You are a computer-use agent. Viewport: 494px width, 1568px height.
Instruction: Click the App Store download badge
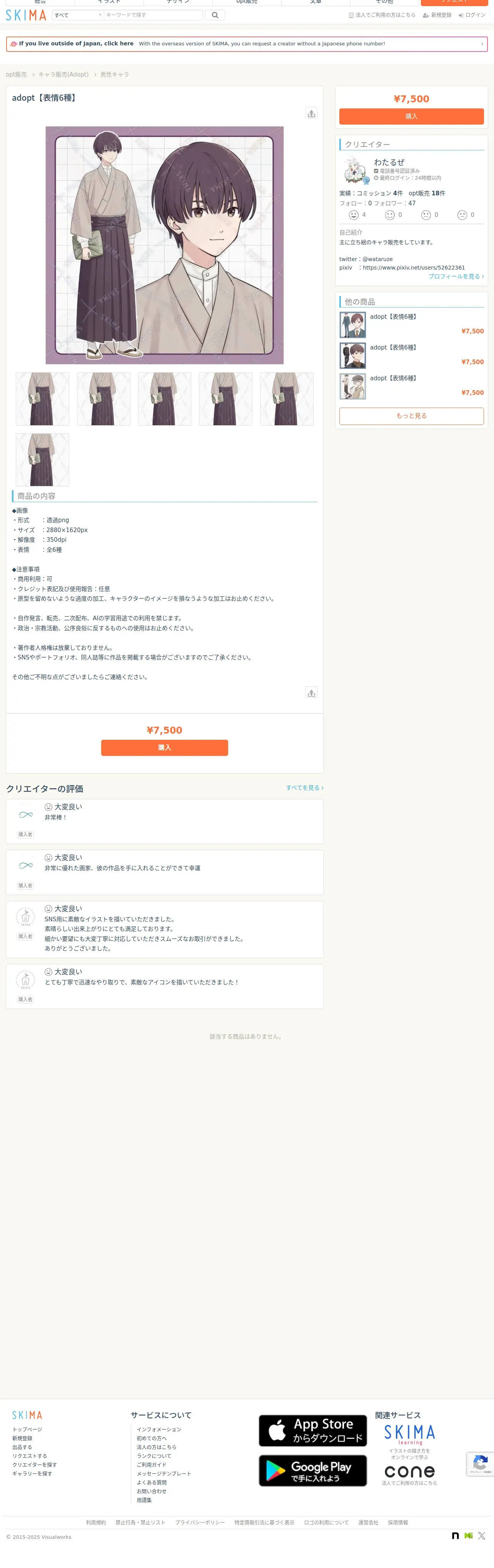pyautogui.click(x=312, y=1430)
